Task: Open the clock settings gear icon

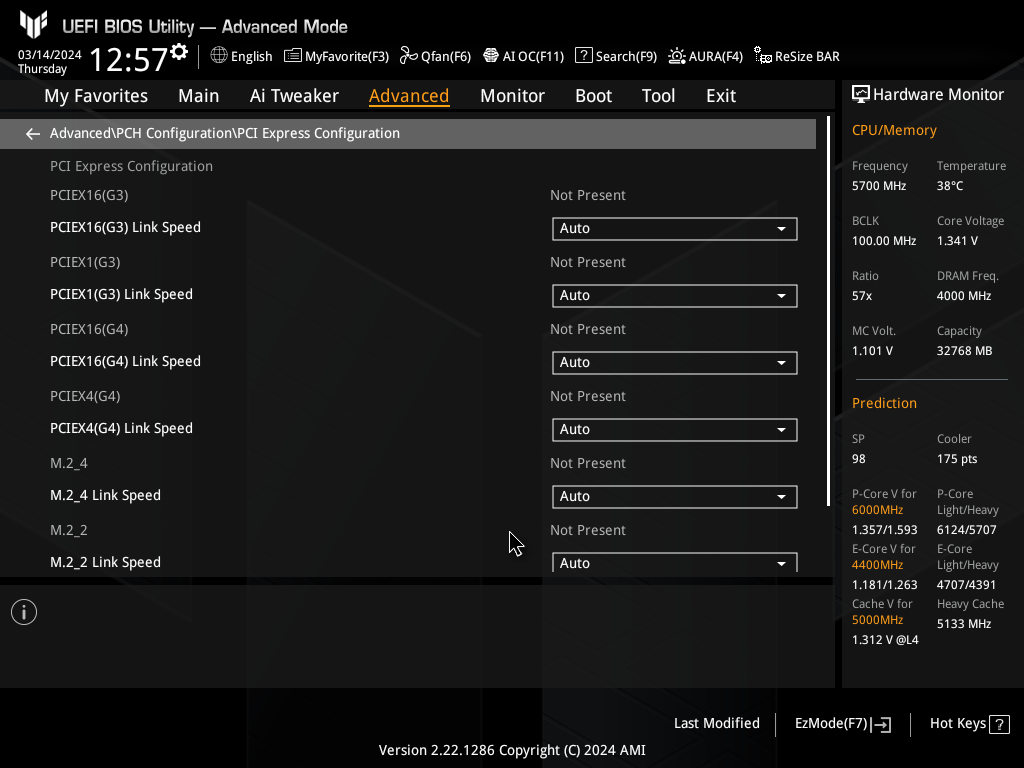Action: click(x=180, y=52)
